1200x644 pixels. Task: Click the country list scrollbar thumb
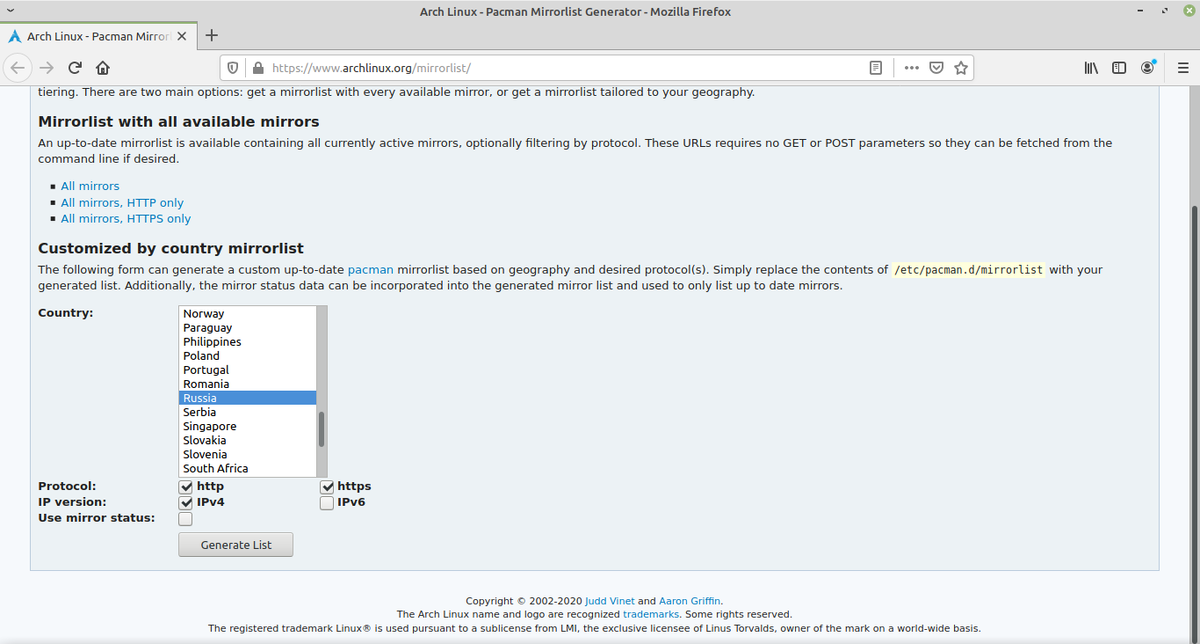[x=322, y=429]
